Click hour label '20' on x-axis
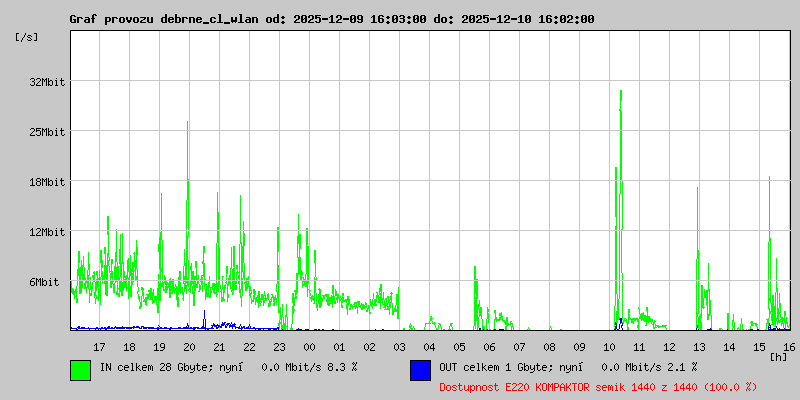 coord(189,347)
